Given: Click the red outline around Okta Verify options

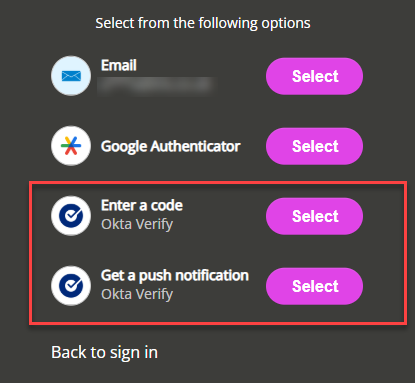Looking at the screenshot, I should point(218,182).
